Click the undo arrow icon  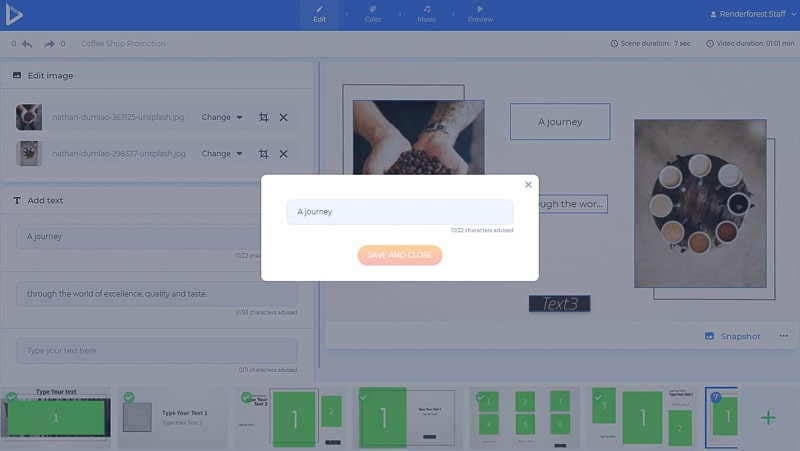(x=27, y=44)
